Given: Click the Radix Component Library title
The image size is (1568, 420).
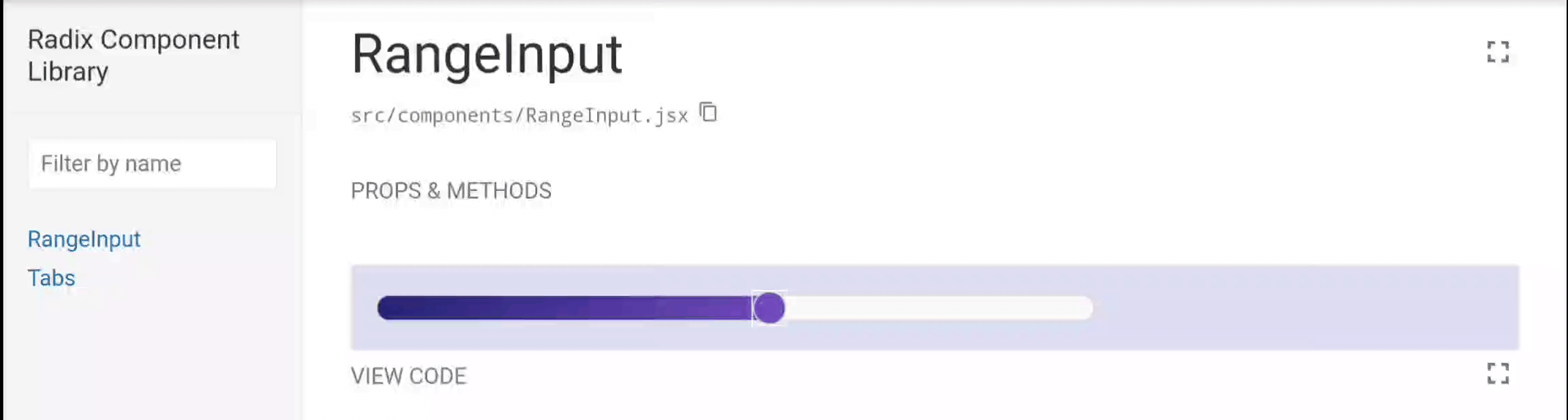Looking at the screenshot, I should [134, 55].
